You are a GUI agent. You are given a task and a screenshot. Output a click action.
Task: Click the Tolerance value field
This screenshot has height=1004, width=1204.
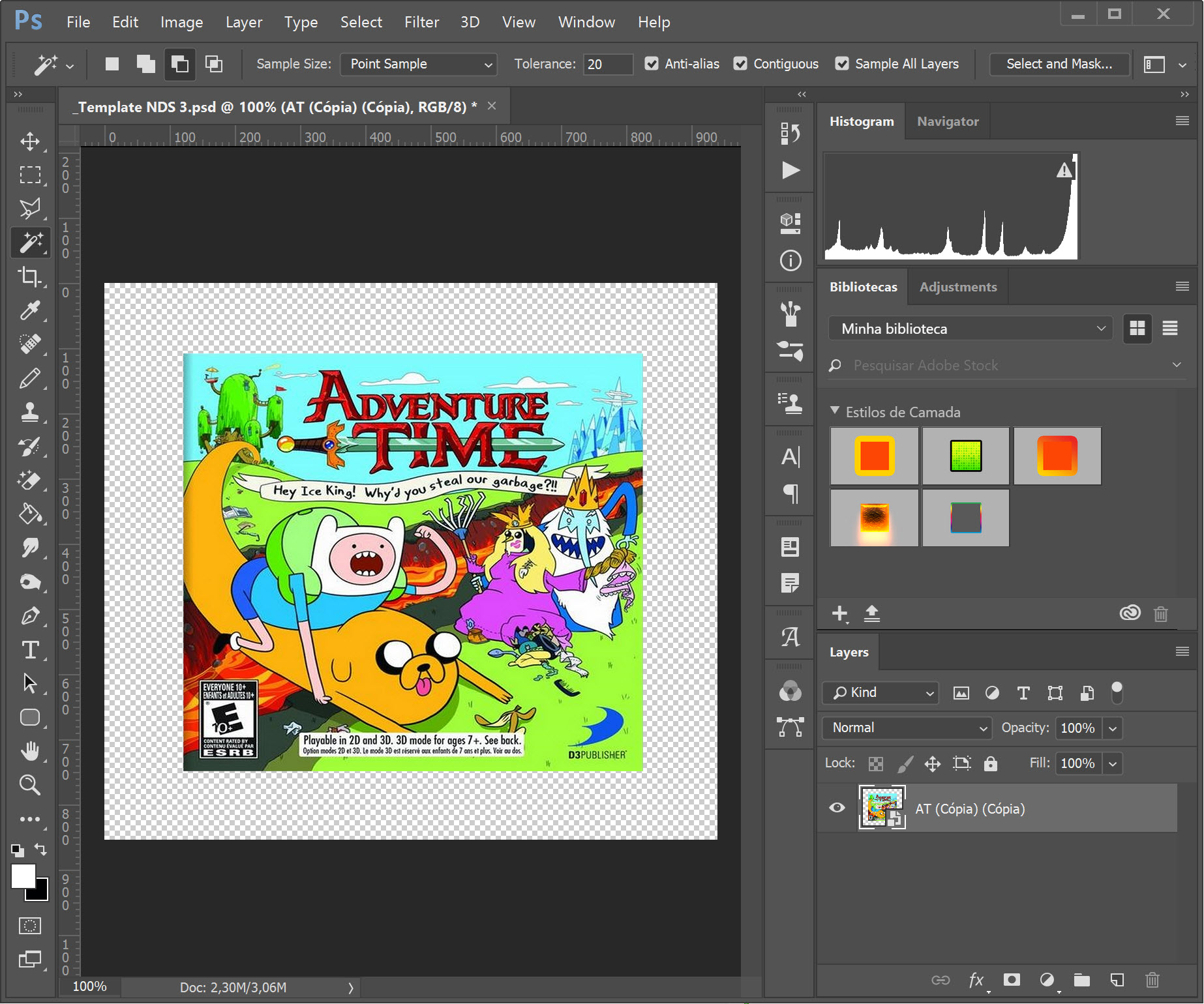[608, 64]
